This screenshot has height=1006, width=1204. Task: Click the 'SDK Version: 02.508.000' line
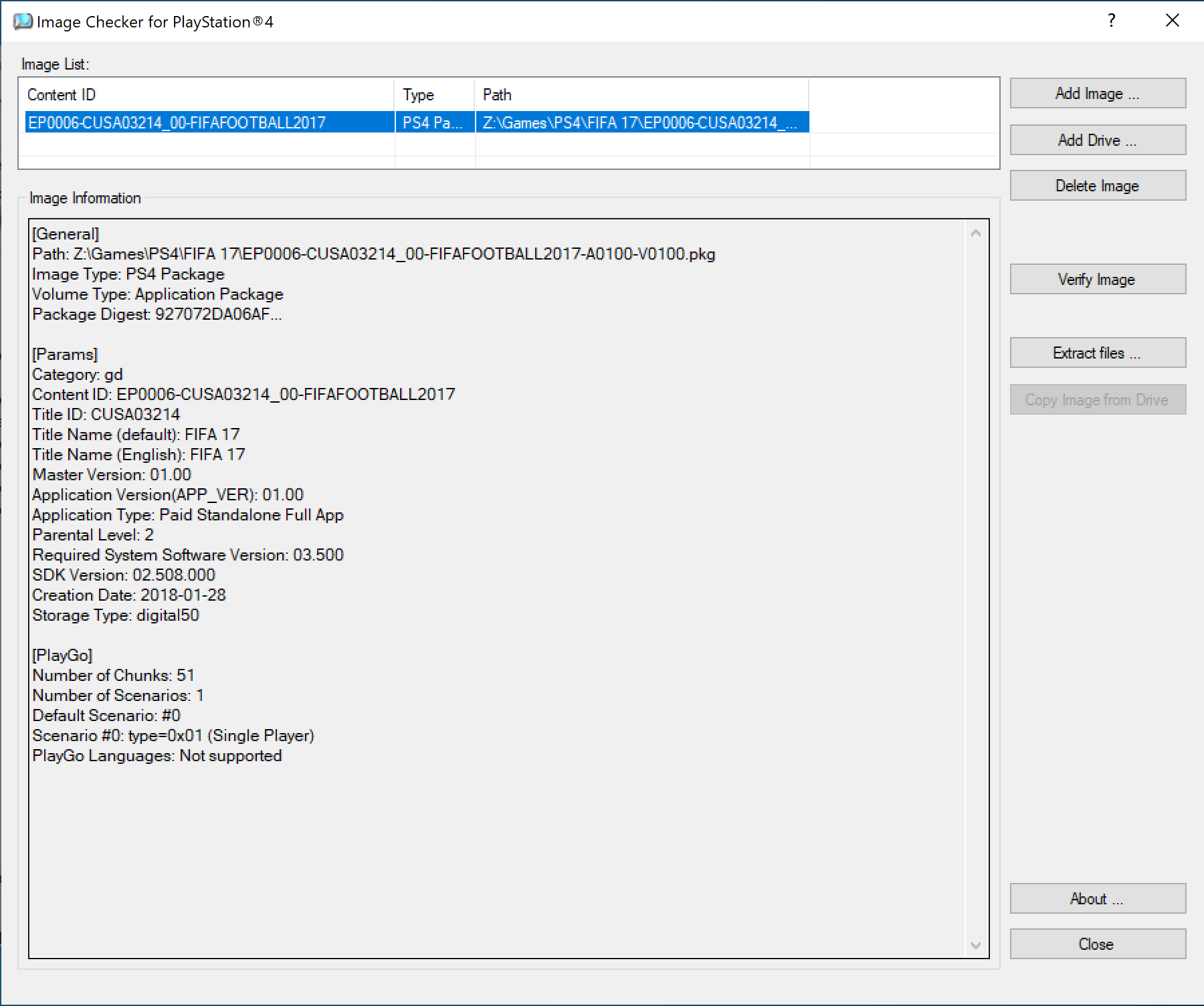point(124,575)
